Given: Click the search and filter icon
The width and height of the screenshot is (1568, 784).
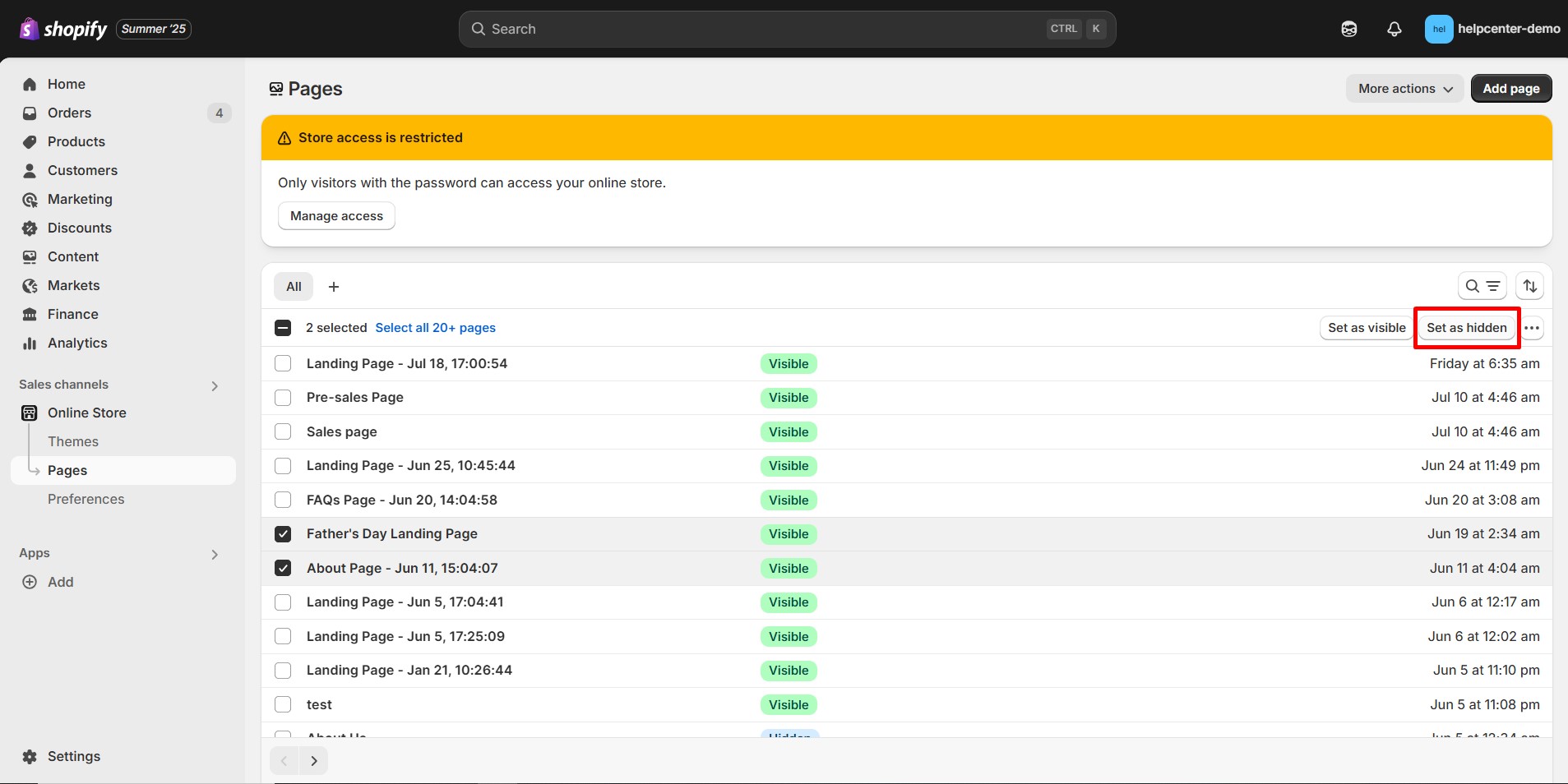Looking at the screenshot, I should pyautogui.click(x=1482, y=286).
